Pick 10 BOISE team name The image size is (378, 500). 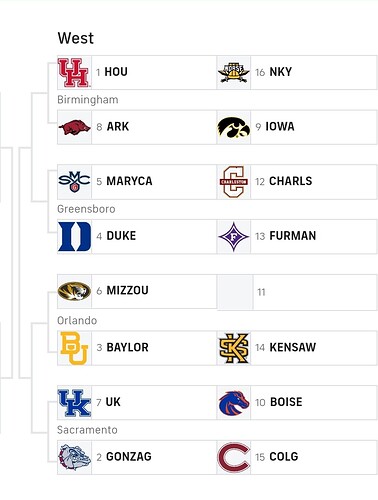(x=279, y=402)
